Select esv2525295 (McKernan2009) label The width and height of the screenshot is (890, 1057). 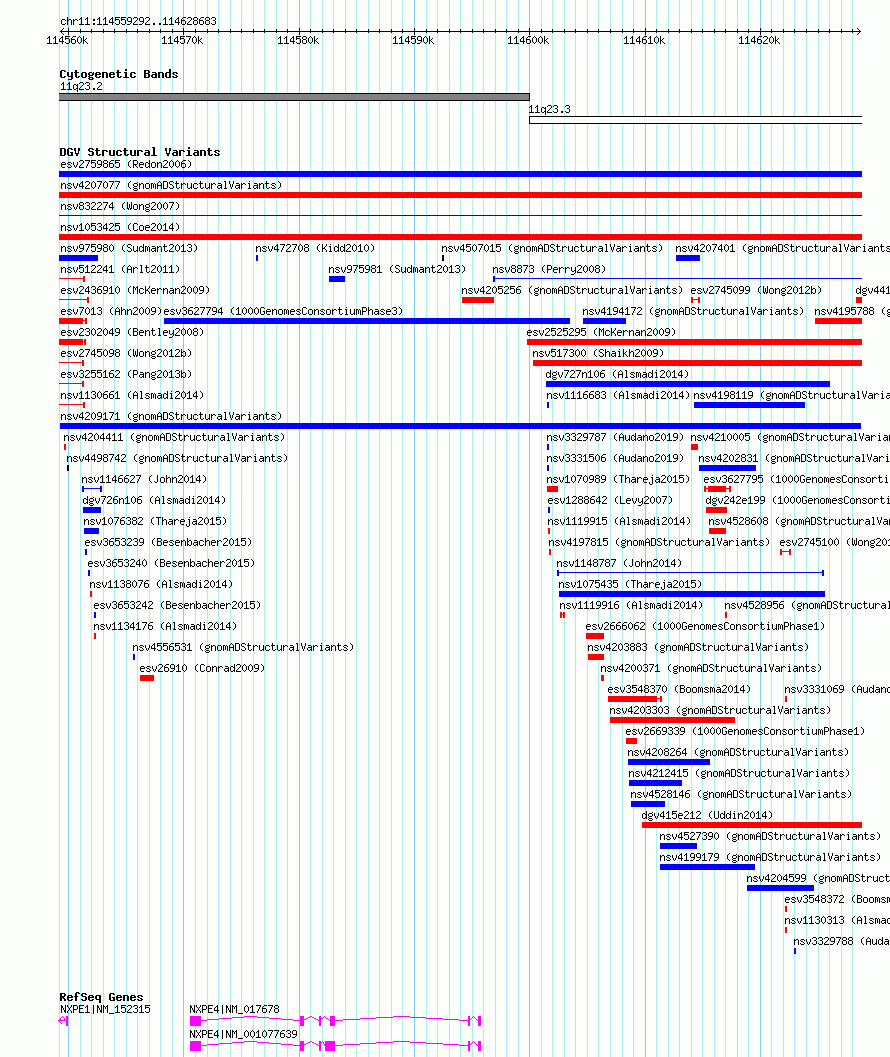point(601,331)
